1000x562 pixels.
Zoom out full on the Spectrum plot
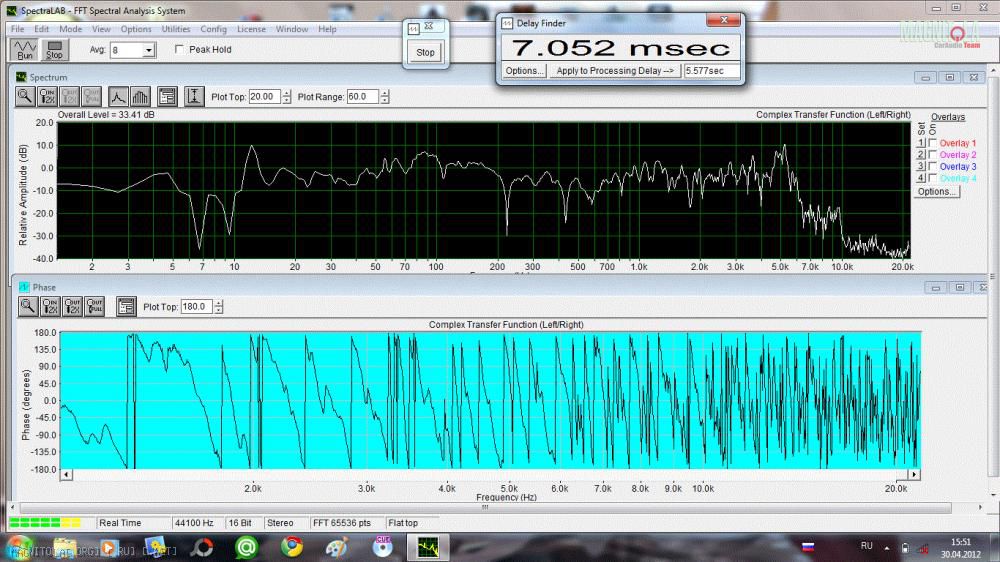click(92, 96)
